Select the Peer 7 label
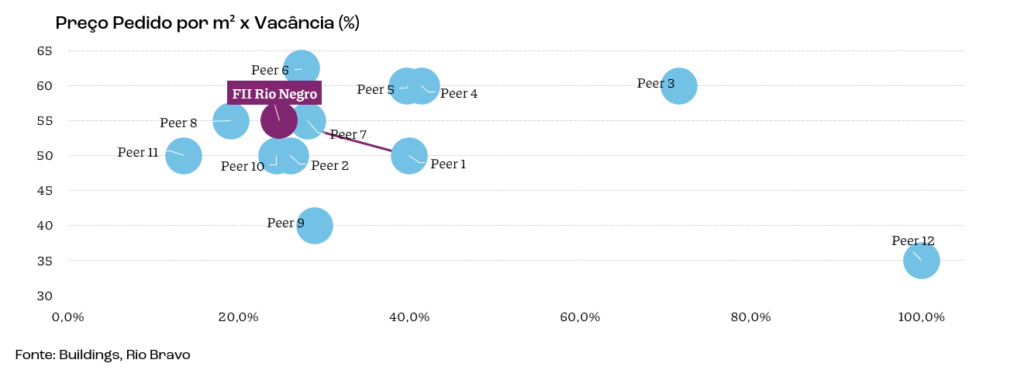This screenshot has width=1024, height=370. click(348, 135)
